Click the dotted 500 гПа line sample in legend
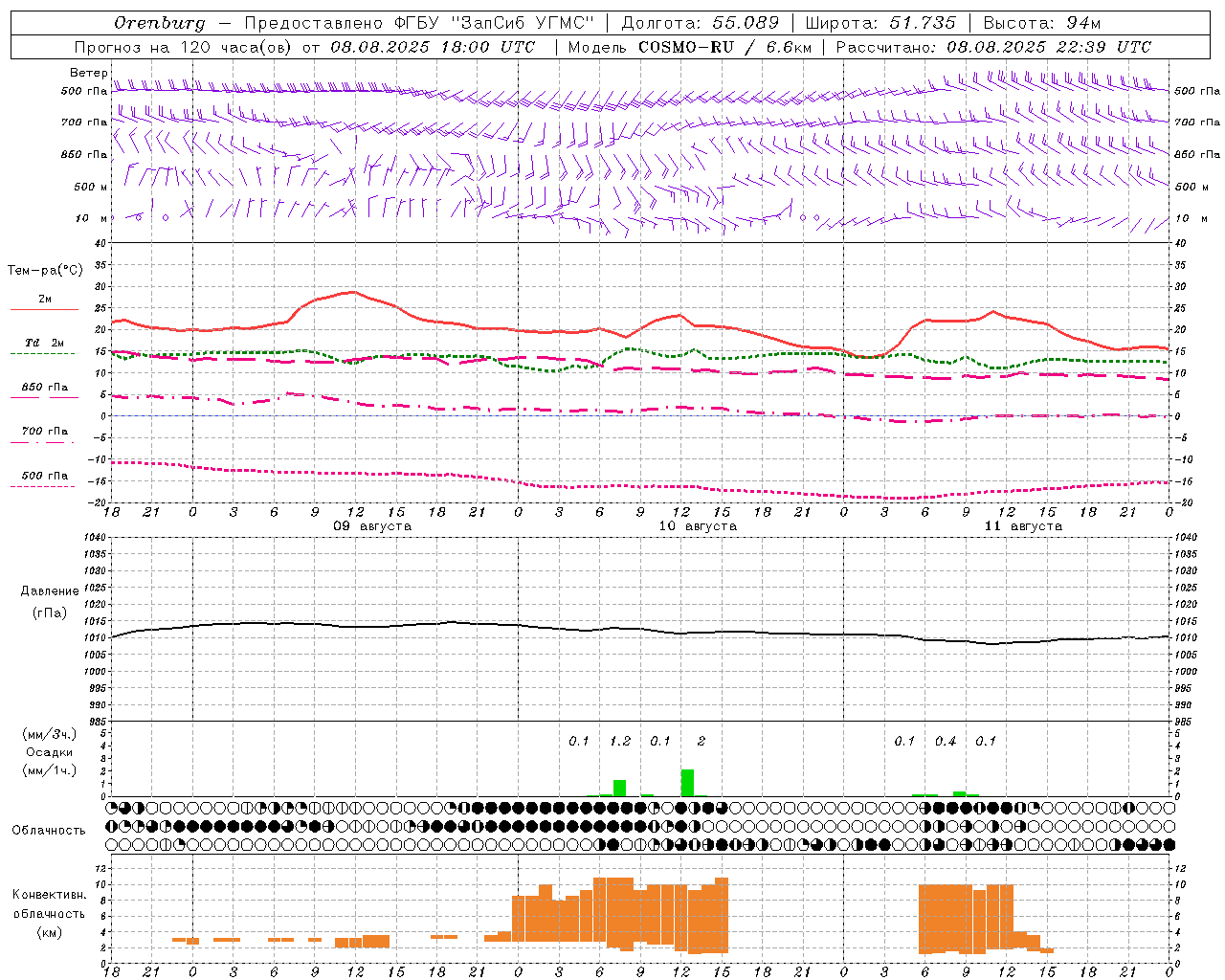The height and width of the screenshot is (980, 1225). click(x=42, y=487)
